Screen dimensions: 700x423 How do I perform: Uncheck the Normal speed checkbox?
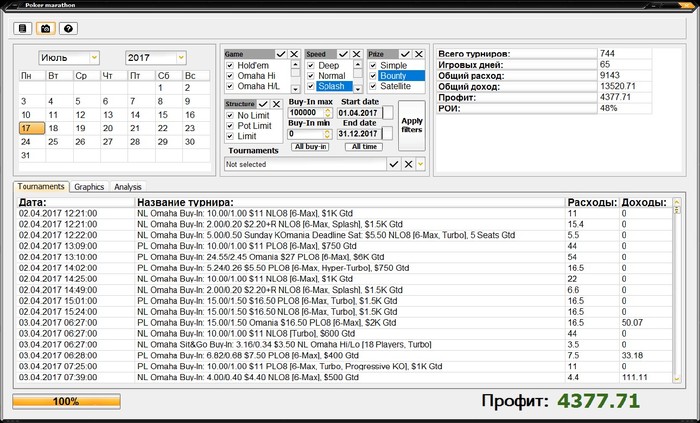tap(311, 75)
